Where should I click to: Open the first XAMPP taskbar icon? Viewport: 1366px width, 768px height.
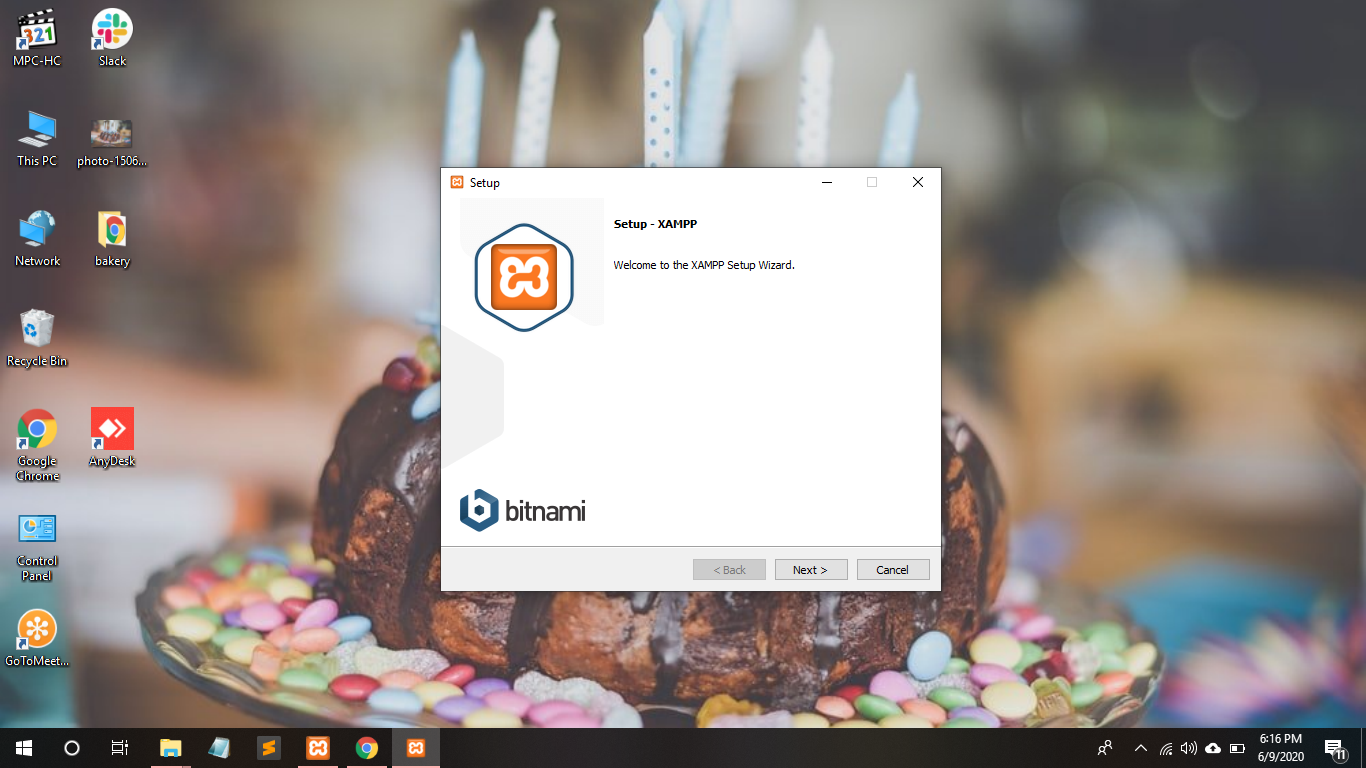point(317,748)
